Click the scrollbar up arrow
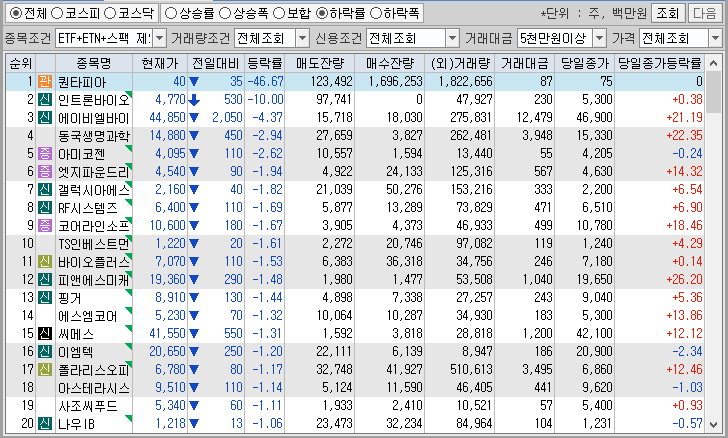This screenshot has height=438, width=728. pyautogui.click(x=713, y=63)
